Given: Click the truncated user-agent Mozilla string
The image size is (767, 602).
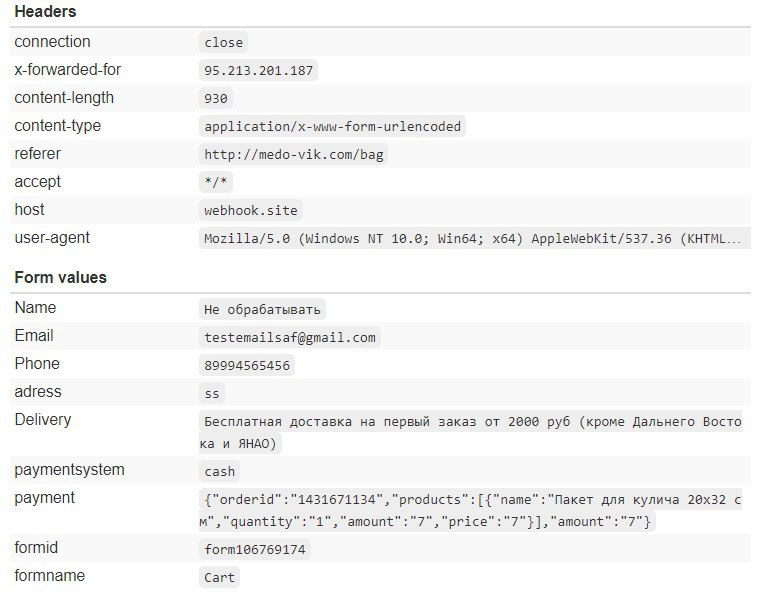Looking at the screenshot, I should [x=474, y=238].
